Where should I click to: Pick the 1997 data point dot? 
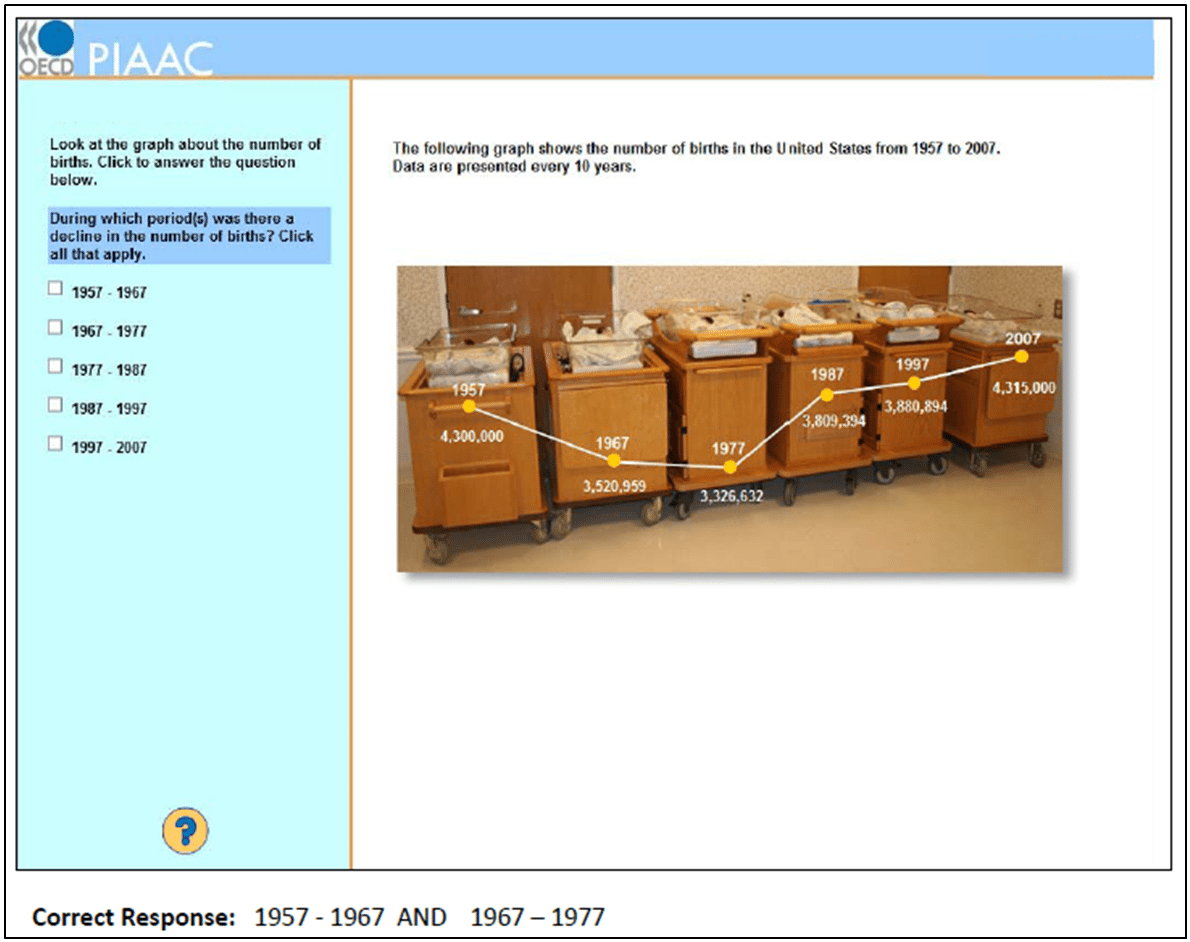tap(914, 382)
